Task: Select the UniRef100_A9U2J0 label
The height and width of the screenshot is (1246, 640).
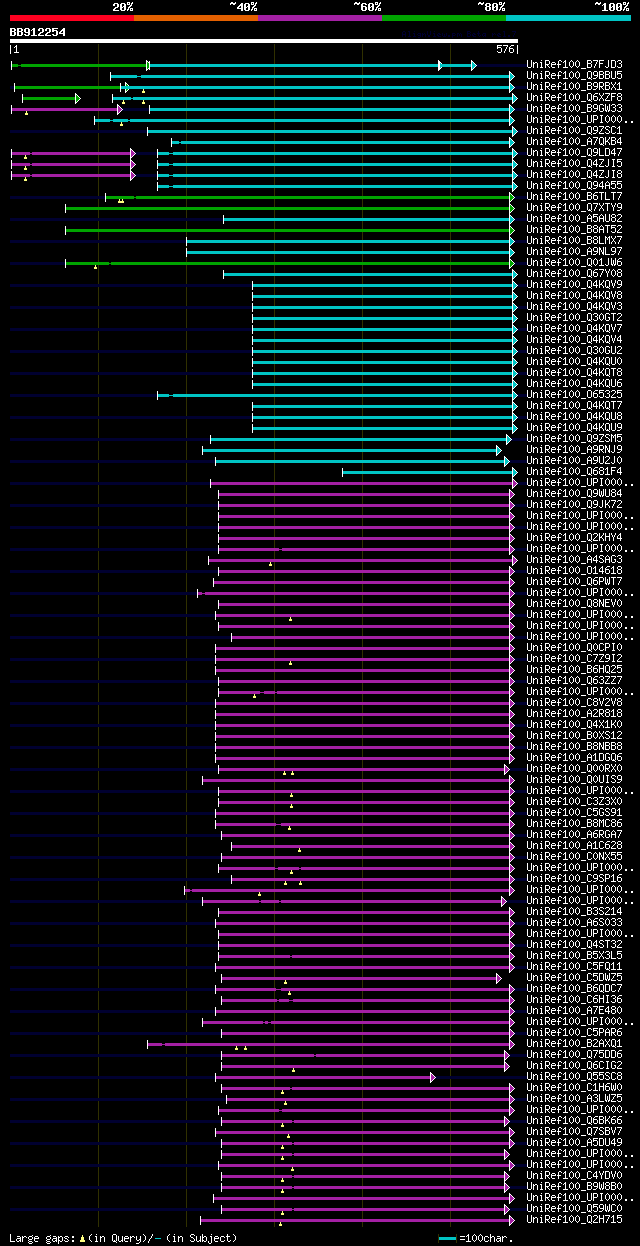Action: (574, 460)
